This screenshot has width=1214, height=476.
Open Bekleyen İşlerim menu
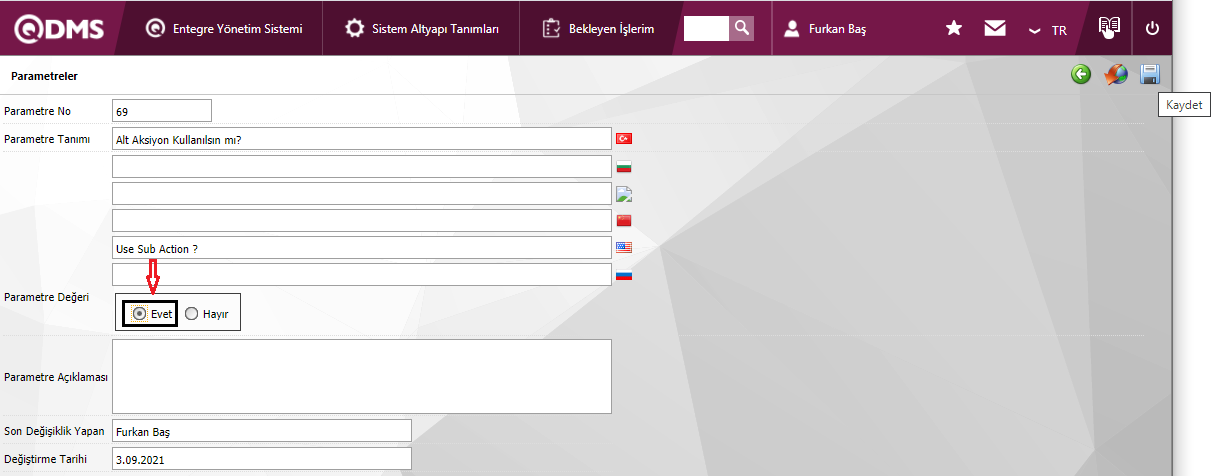[598, 29]
